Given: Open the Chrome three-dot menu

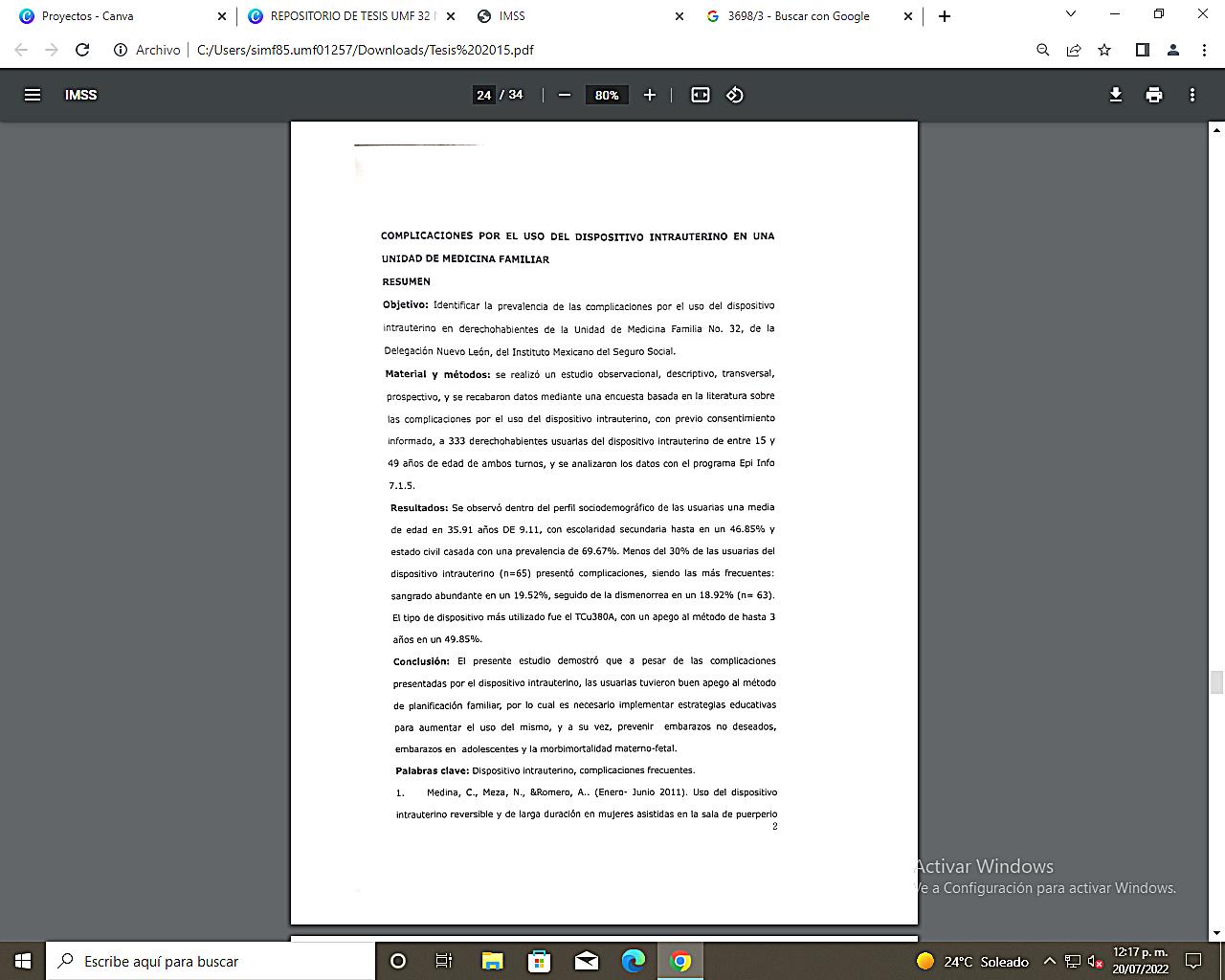Looking at the screenshot, I should (x=1204, y=50).
